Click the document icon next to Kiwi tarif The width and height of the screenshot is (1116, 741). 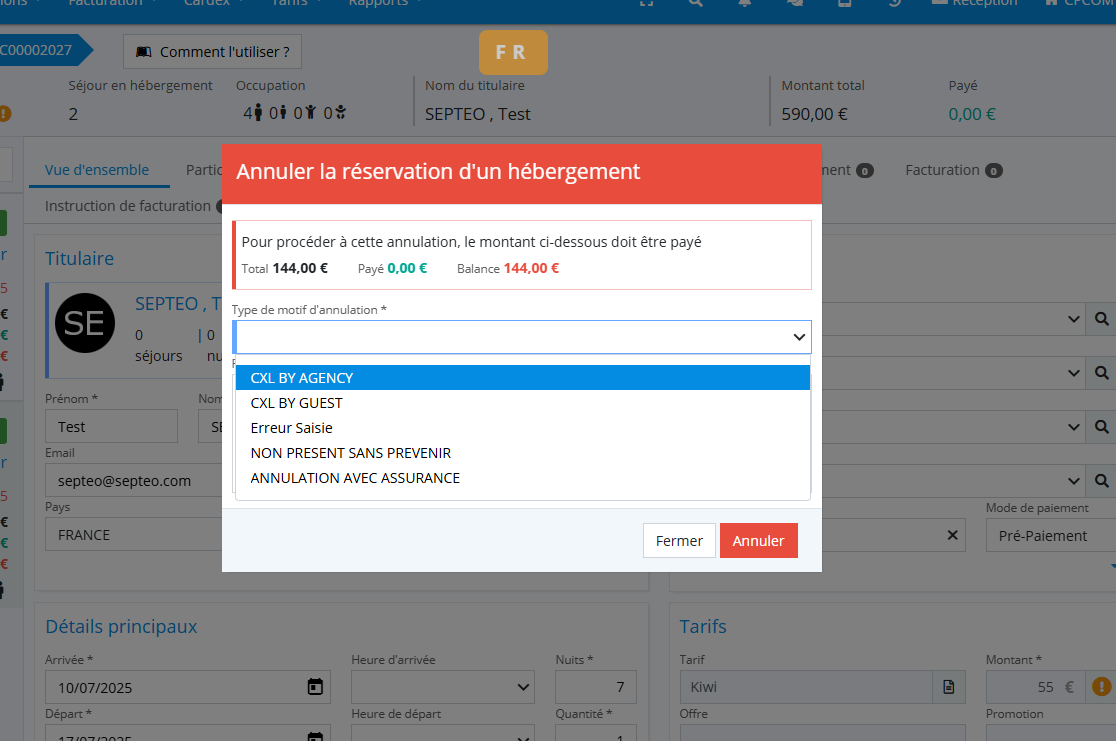949,687
